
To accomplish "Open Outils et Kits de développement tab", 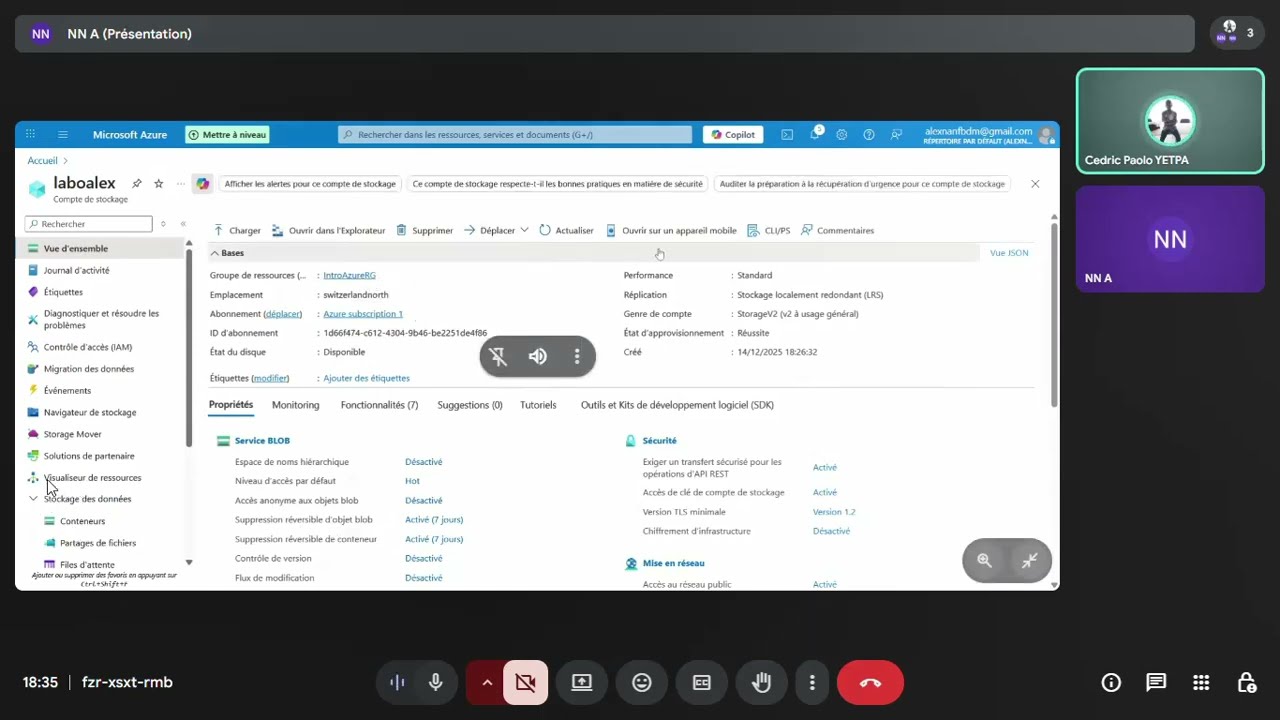I will tap(677, 405).
